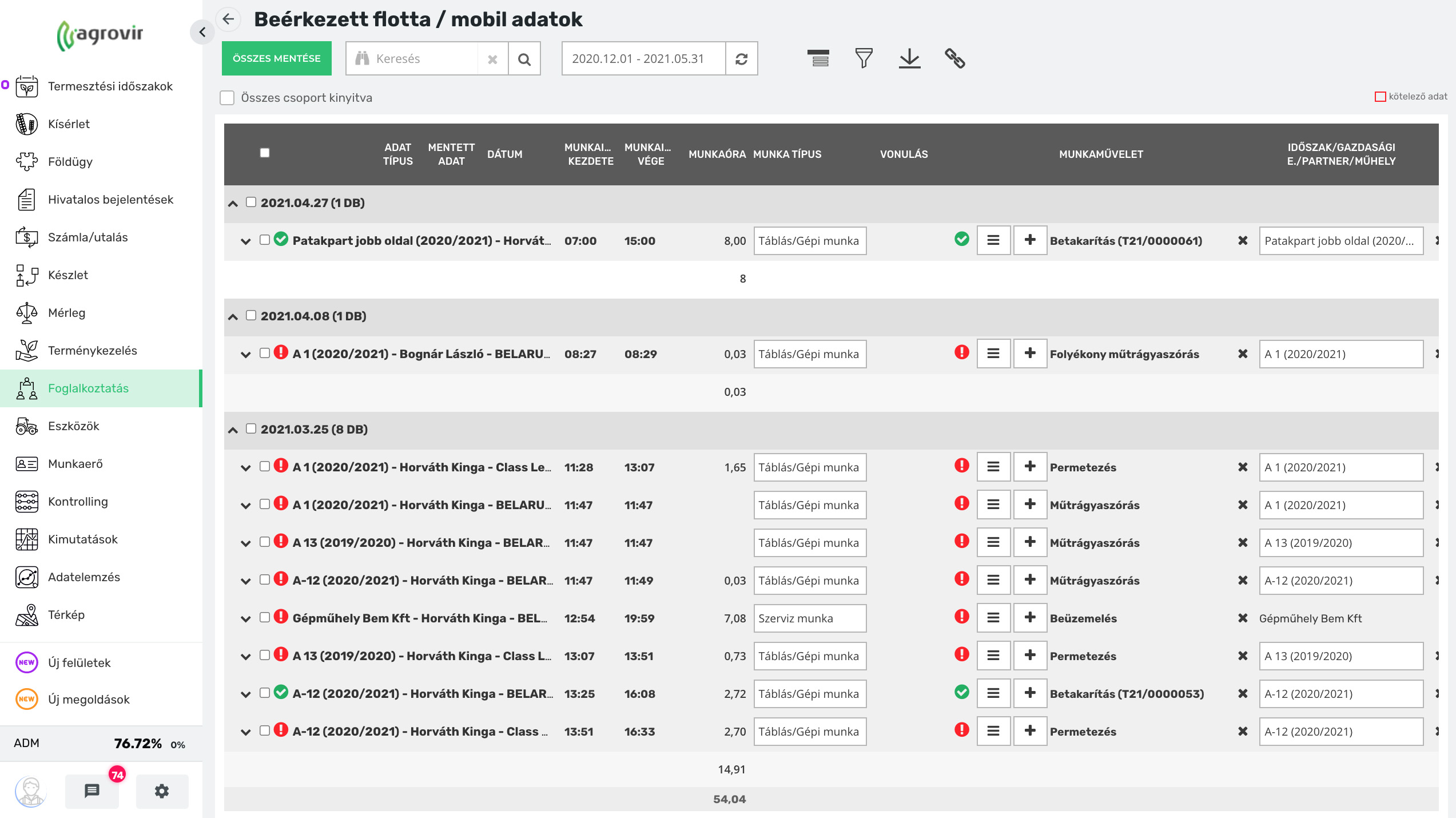Sort by the MUNKAMŰVELET column header
This screenshot has width=1456, height=818.
1101,154
